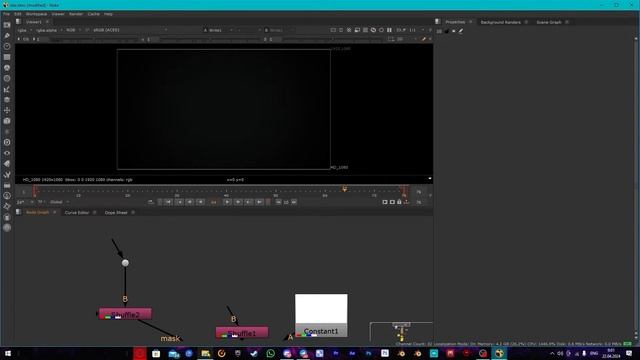
Task: Open the 3D nodes toolbar menu
Action: pos(7,121)
